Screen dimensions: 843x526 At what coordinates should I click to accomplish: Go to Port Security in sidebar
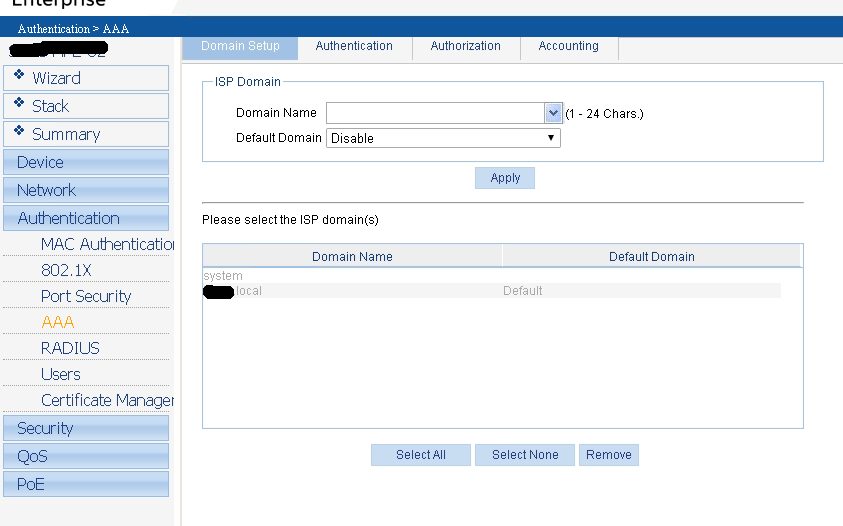coord(86,296)
